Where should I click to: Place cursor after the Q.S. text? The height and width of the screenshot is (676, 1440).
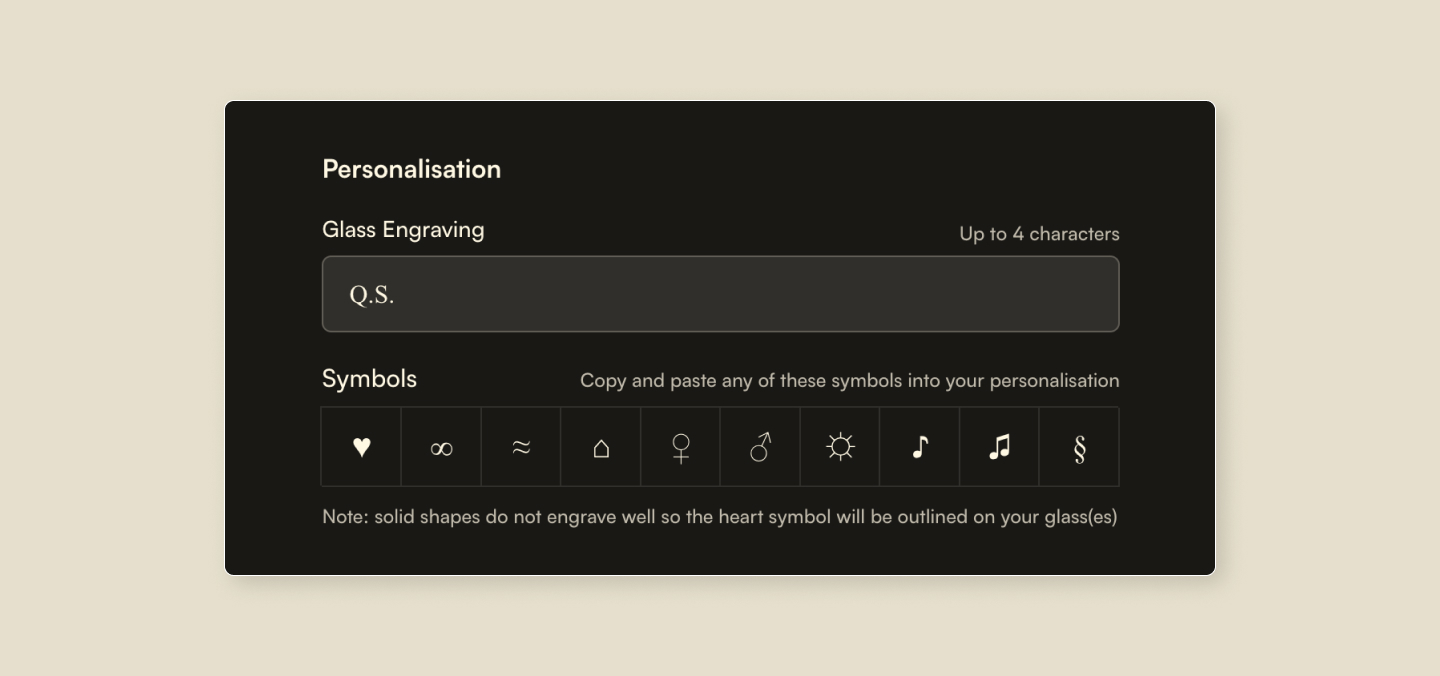(395, 293)
